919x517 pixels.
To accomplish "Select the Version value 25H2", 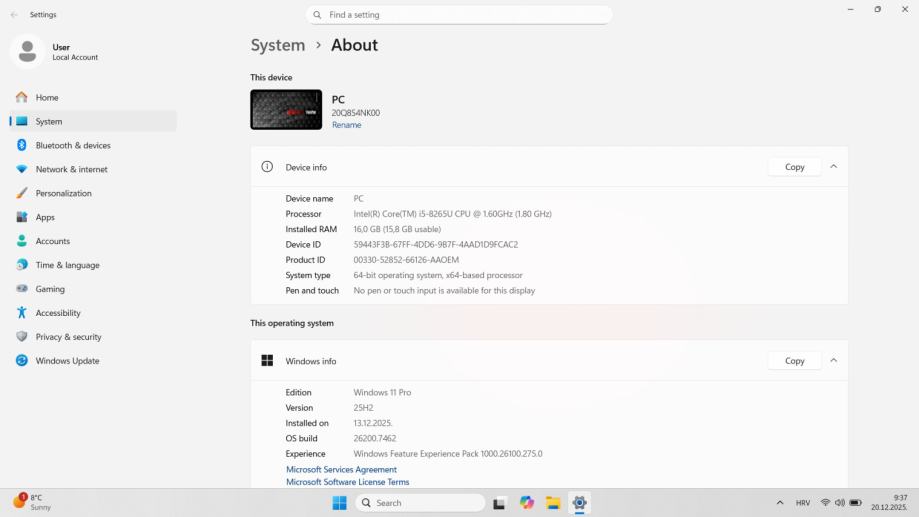I will pyautogui.click(x=363, y=408).
